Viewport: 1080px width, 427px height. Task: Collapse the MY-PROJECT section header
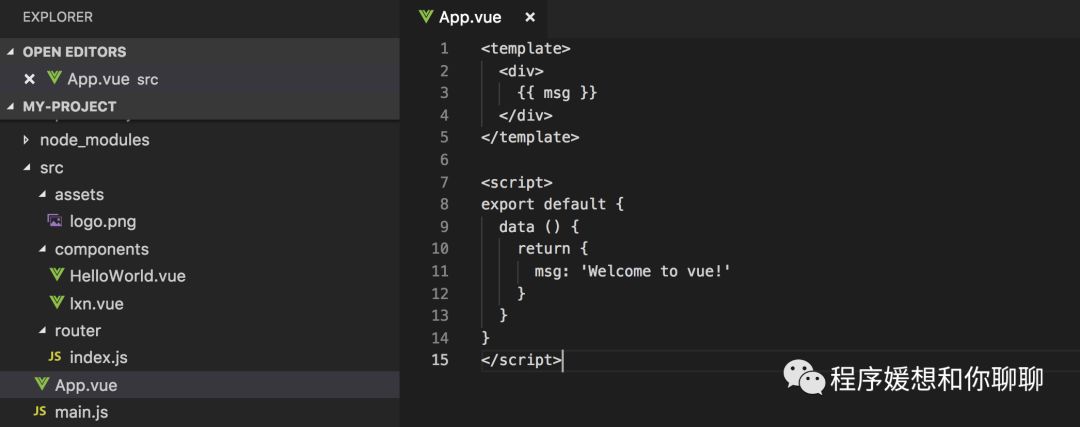pos(11,106)
